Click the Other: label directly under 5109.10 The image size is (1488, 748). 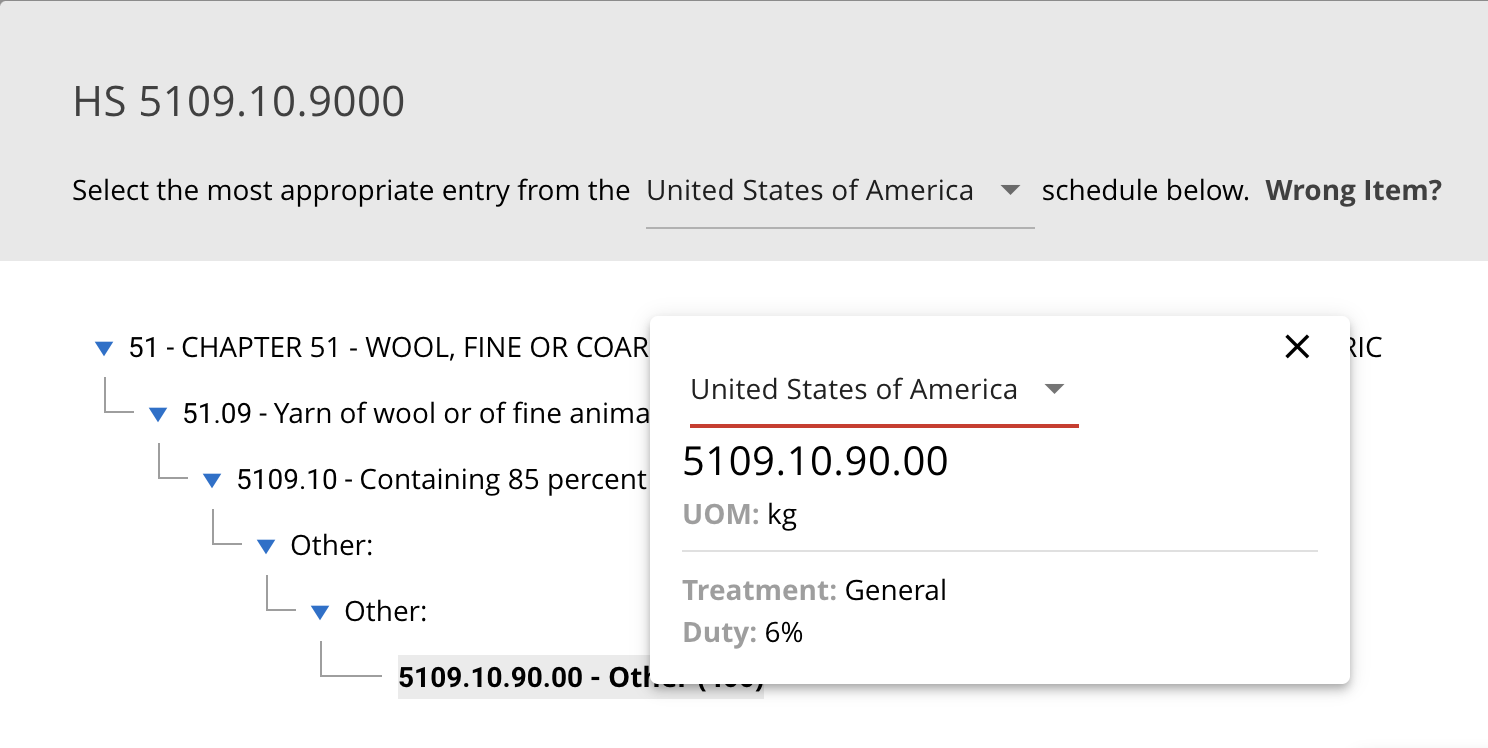coord(331,546)
